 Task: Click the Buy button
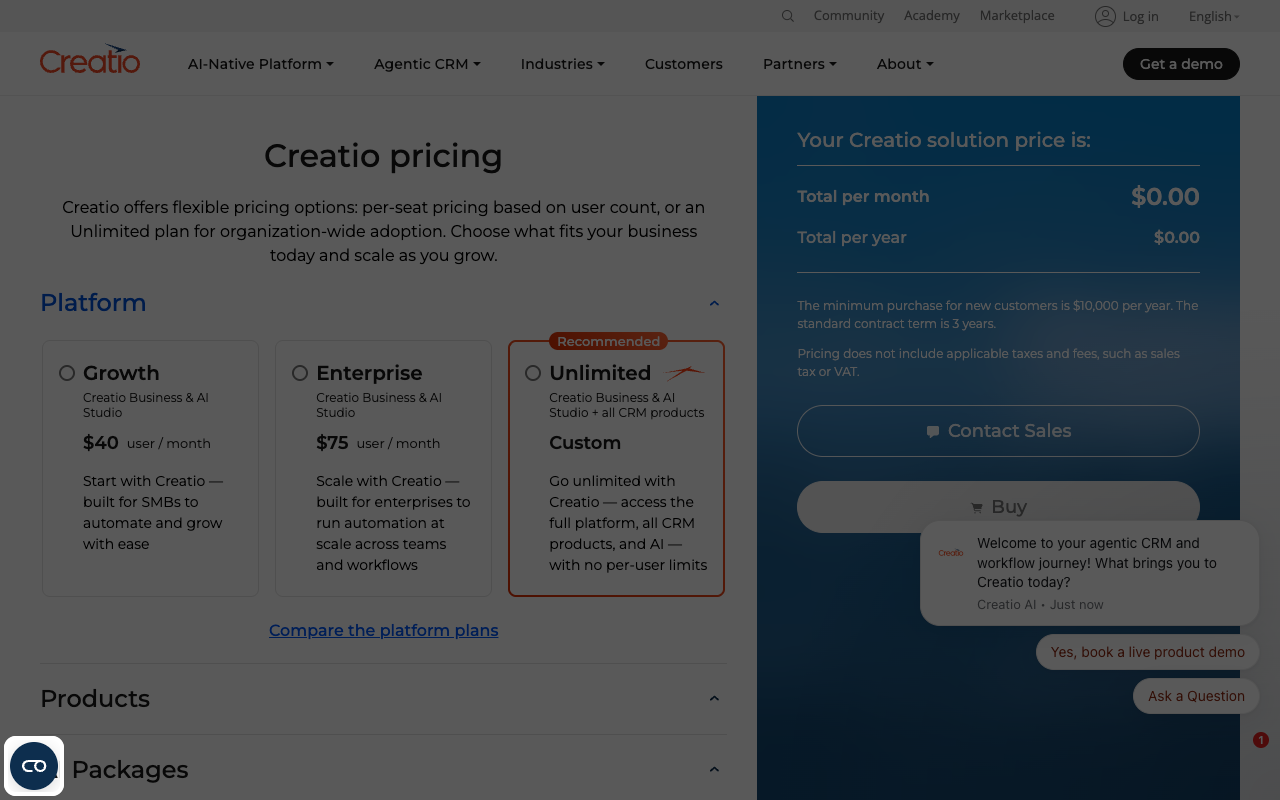998,507
